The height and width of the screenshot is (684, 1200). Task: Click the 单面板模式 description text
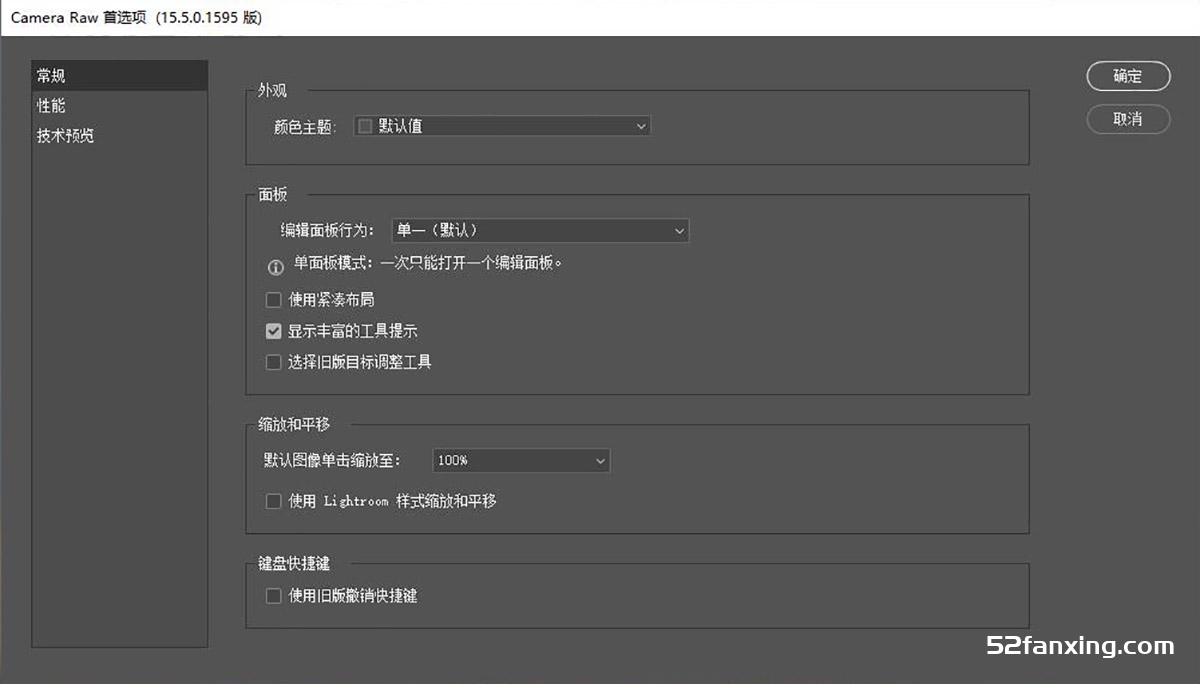click(428, 264)
